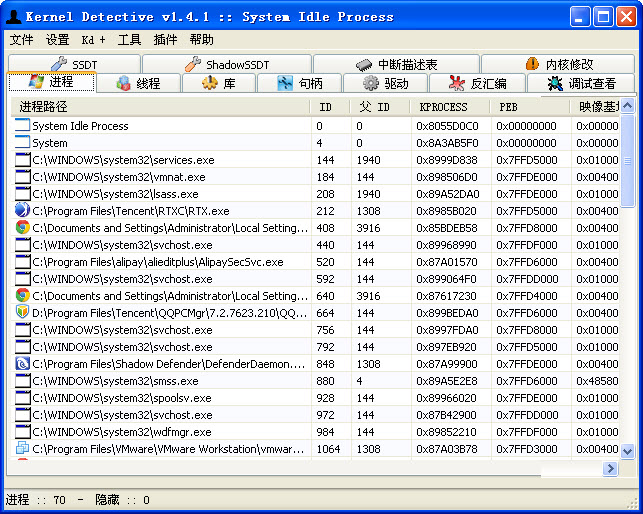Click the VMware Workstation process icon

pos(23,448)
